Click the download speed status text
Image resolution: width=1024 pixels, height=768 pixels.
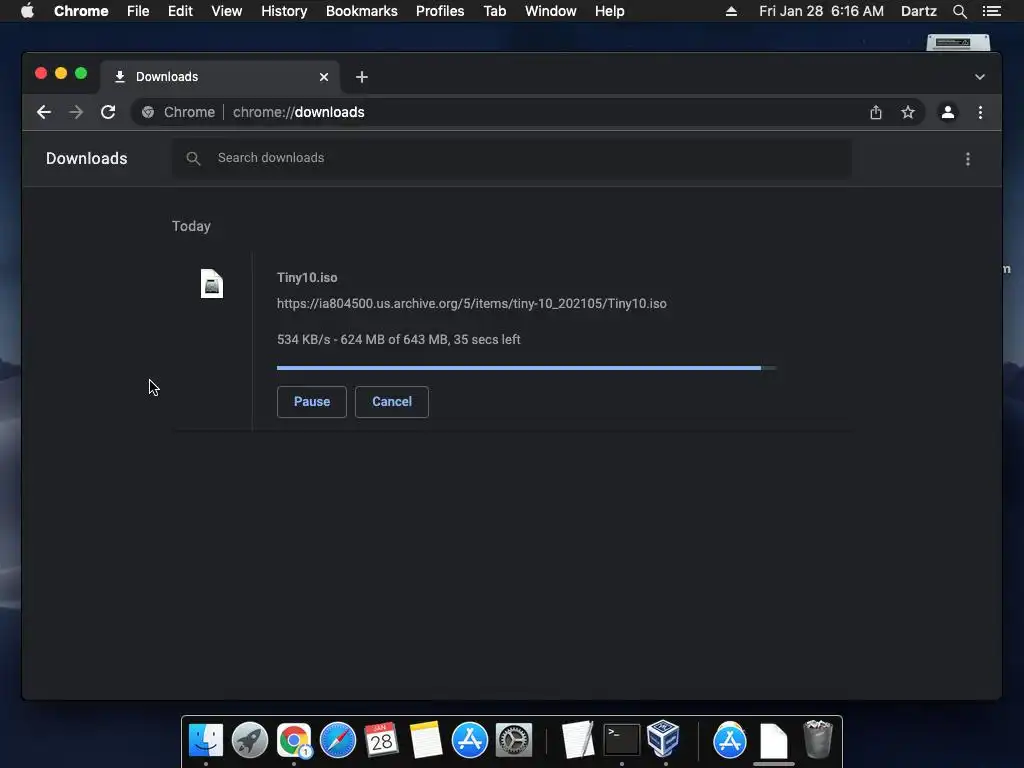coord(398,340)
